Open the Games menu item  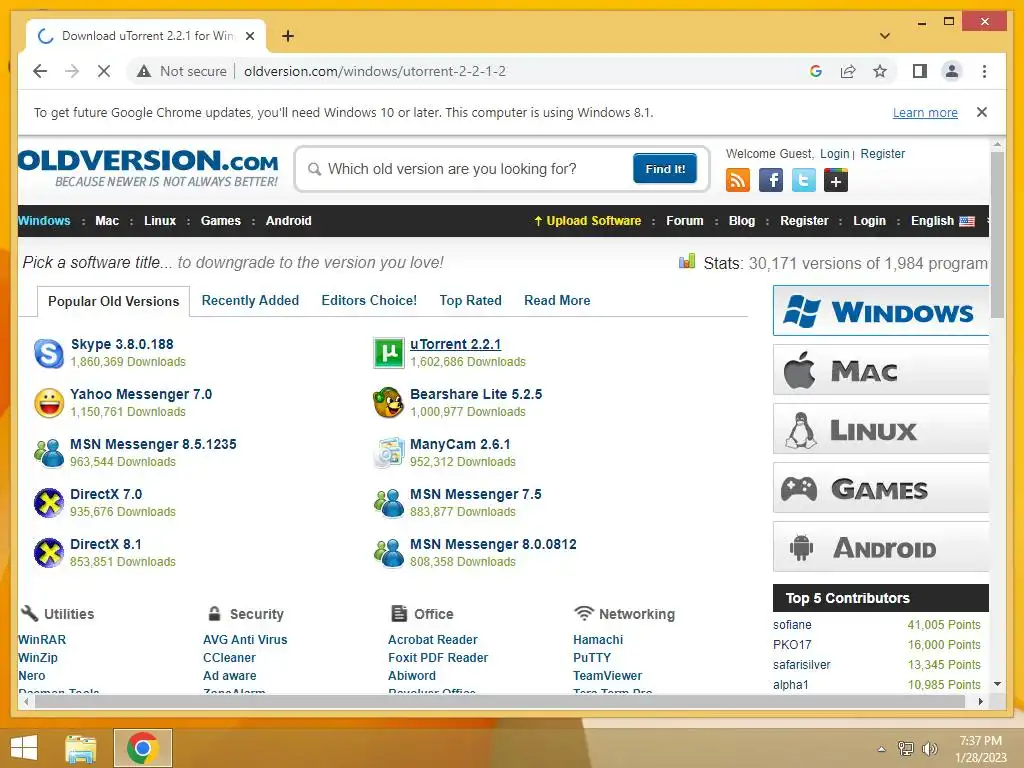[x=221, y=221]
